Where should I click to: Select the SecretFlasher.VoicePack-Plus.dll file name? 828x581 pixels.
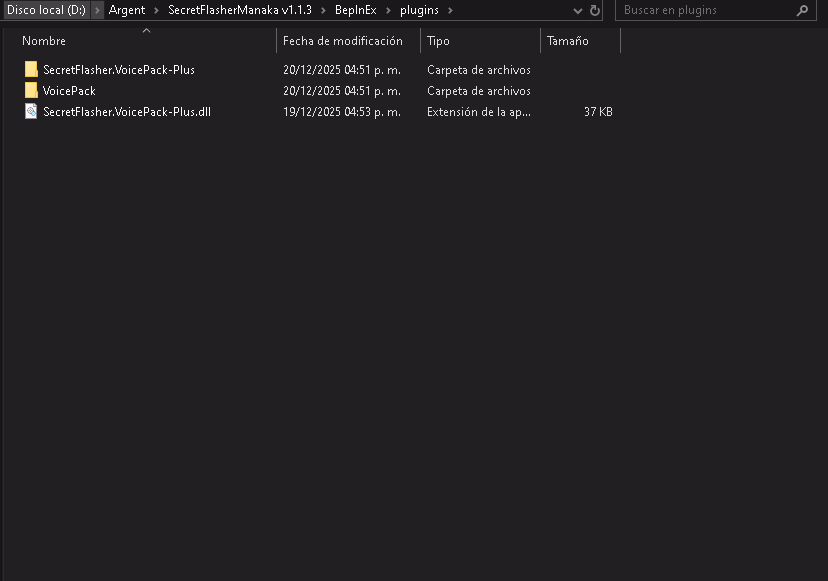coord(126,112)
